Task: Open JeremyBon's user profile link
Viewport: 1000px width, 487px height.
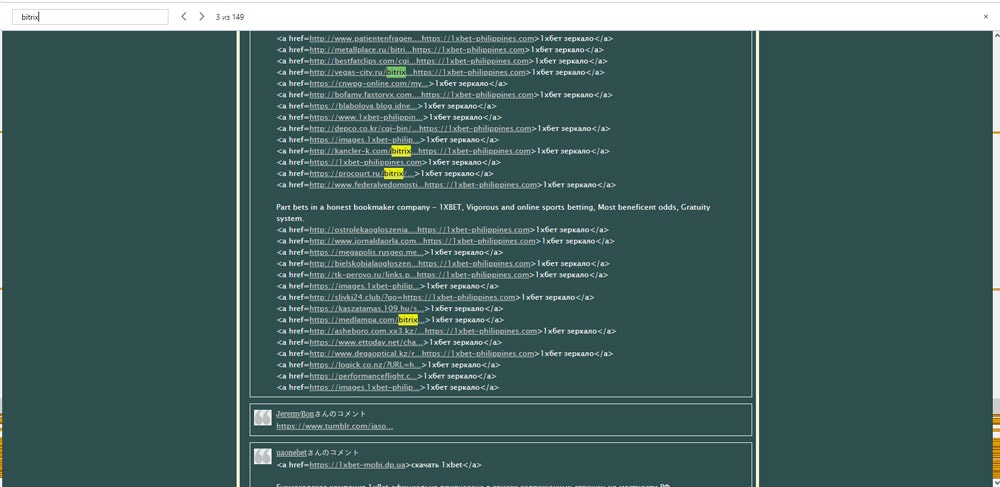Action: pos(295,414)
